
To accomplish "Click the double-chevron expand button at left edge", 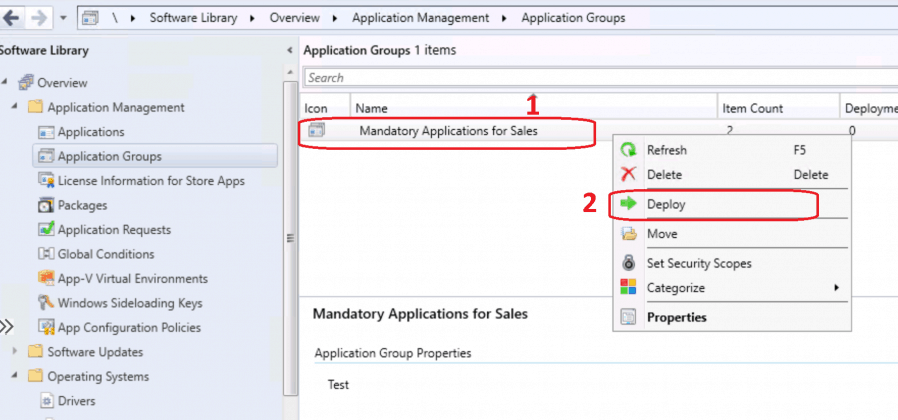I will pyautogui.click(x=6, y=327).
